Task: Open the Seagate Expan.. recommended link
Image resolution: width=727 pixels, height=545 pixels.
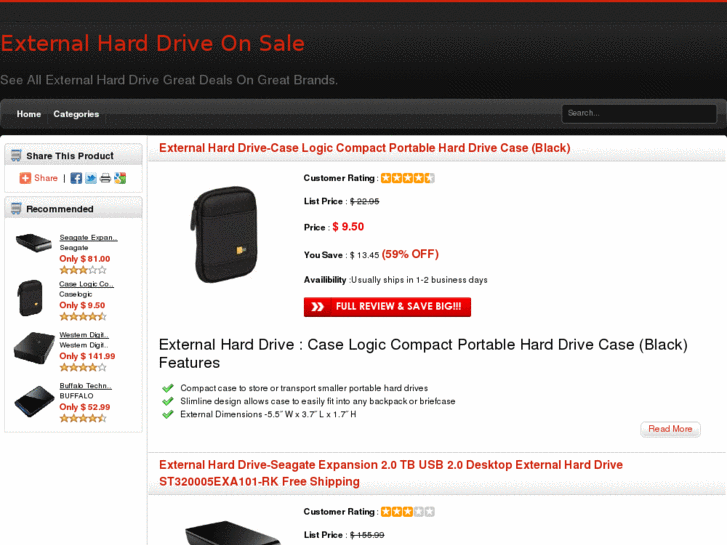Action: click(88, 237)
